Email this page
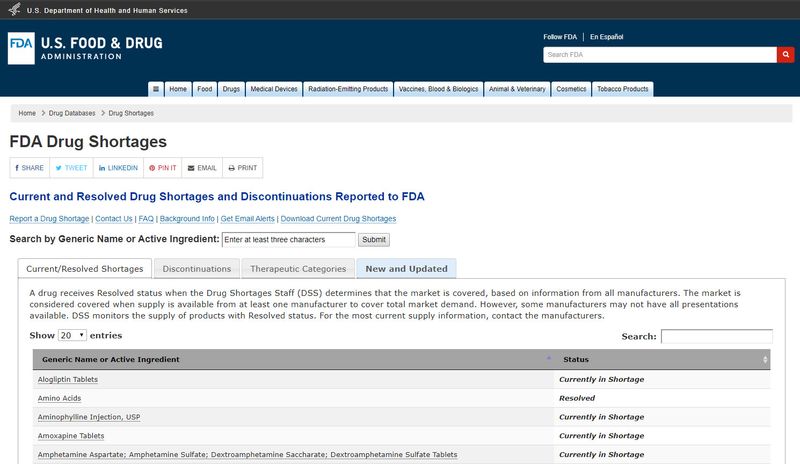Screen dimensions: 800x464 [202, 168]
